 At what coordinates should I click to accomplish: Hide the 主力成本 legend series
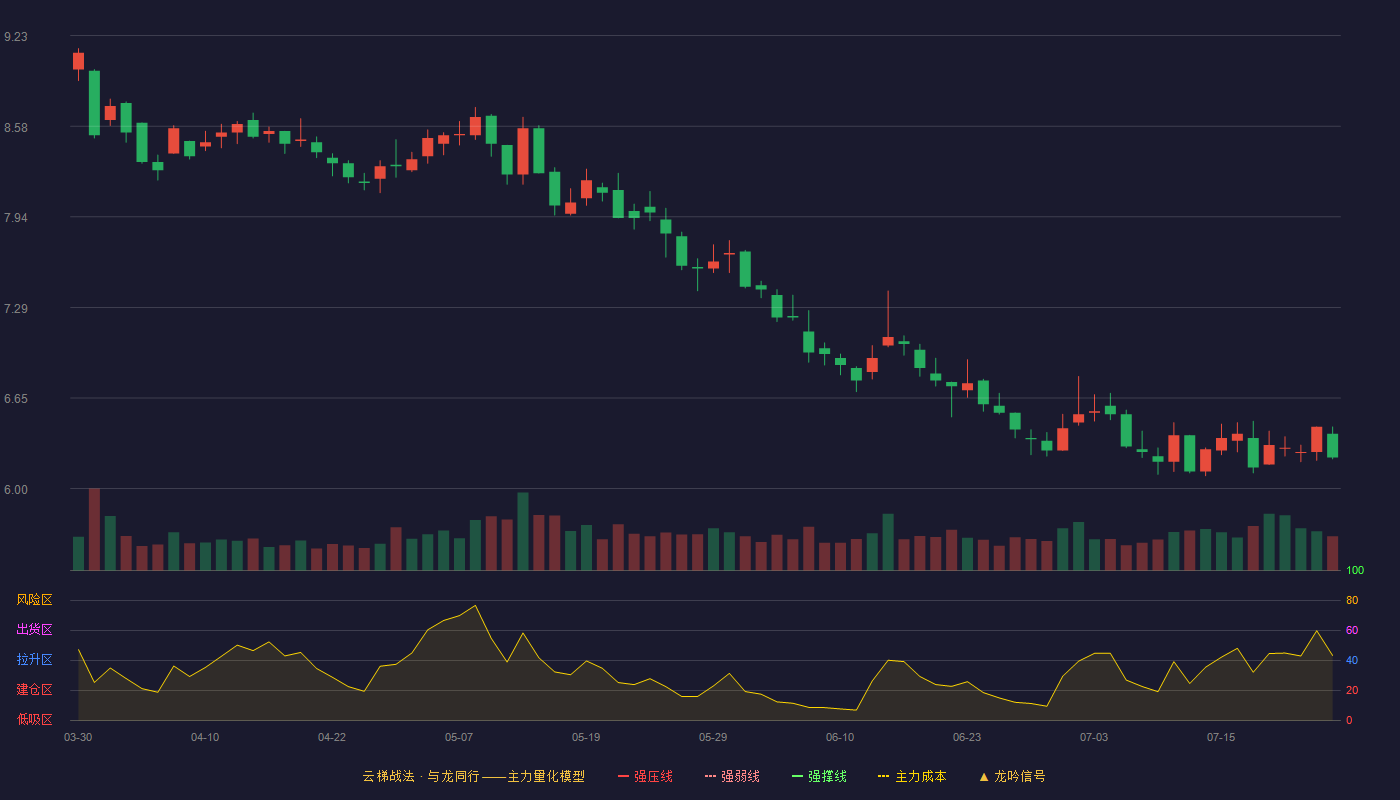(912, 776)
